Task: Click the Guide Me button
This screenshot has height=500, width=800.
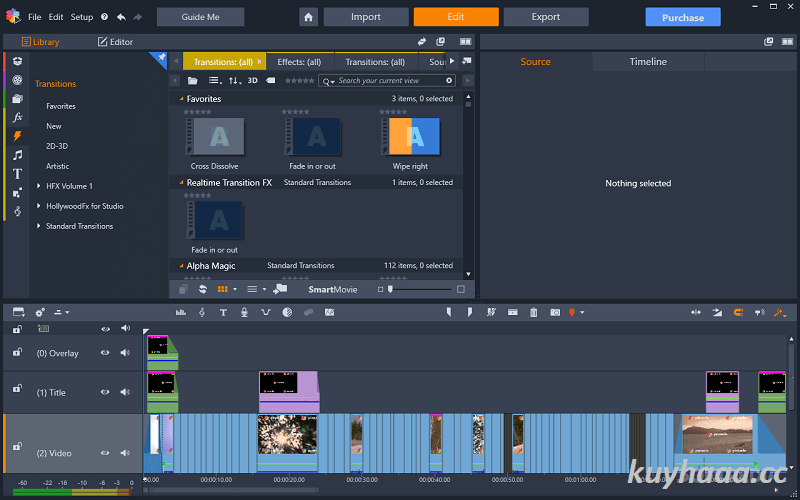Action: [201, 17]
